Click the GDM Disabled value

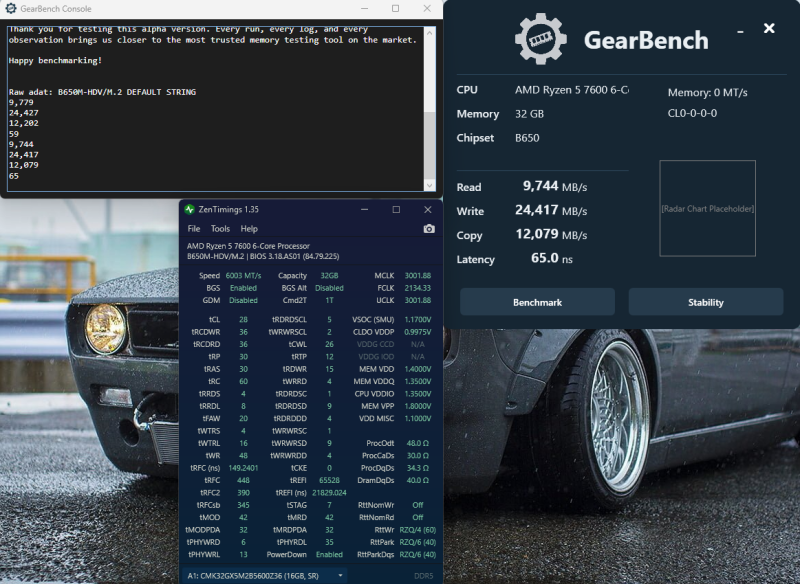[x=243, y=300]
